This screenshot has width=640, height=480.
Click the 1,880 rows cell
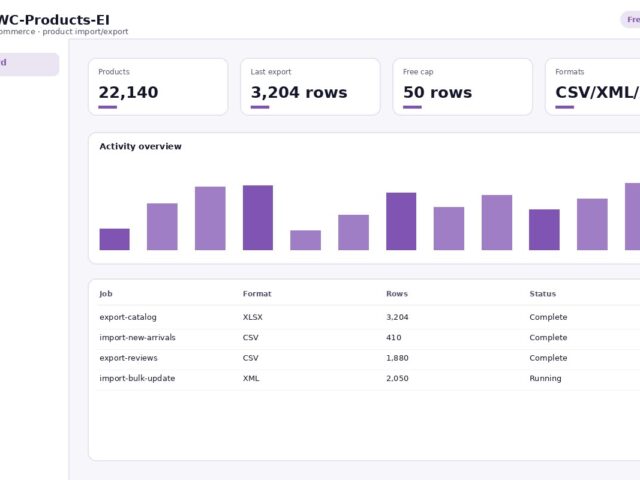point(397,358)
